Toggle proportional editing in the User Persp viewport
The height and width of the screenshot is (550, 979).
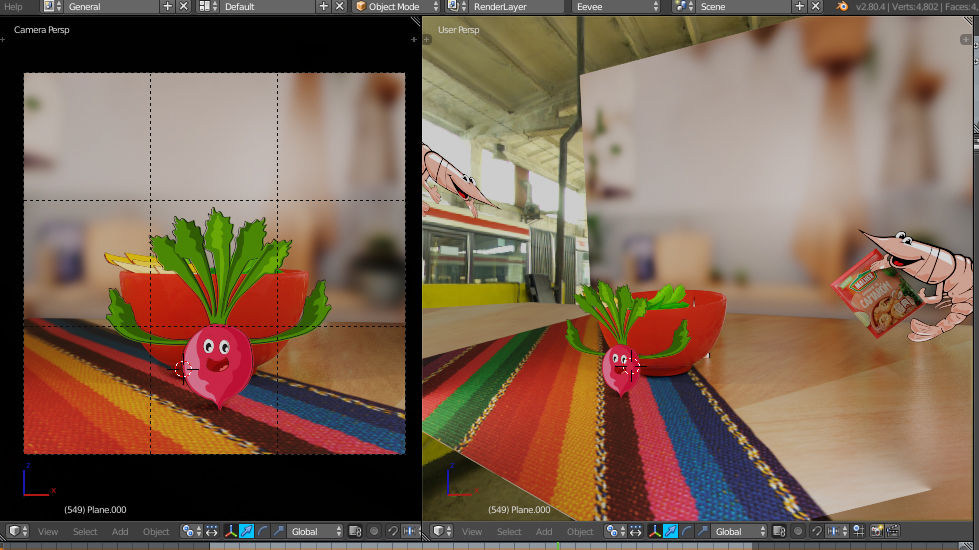[x=798, y=531]
